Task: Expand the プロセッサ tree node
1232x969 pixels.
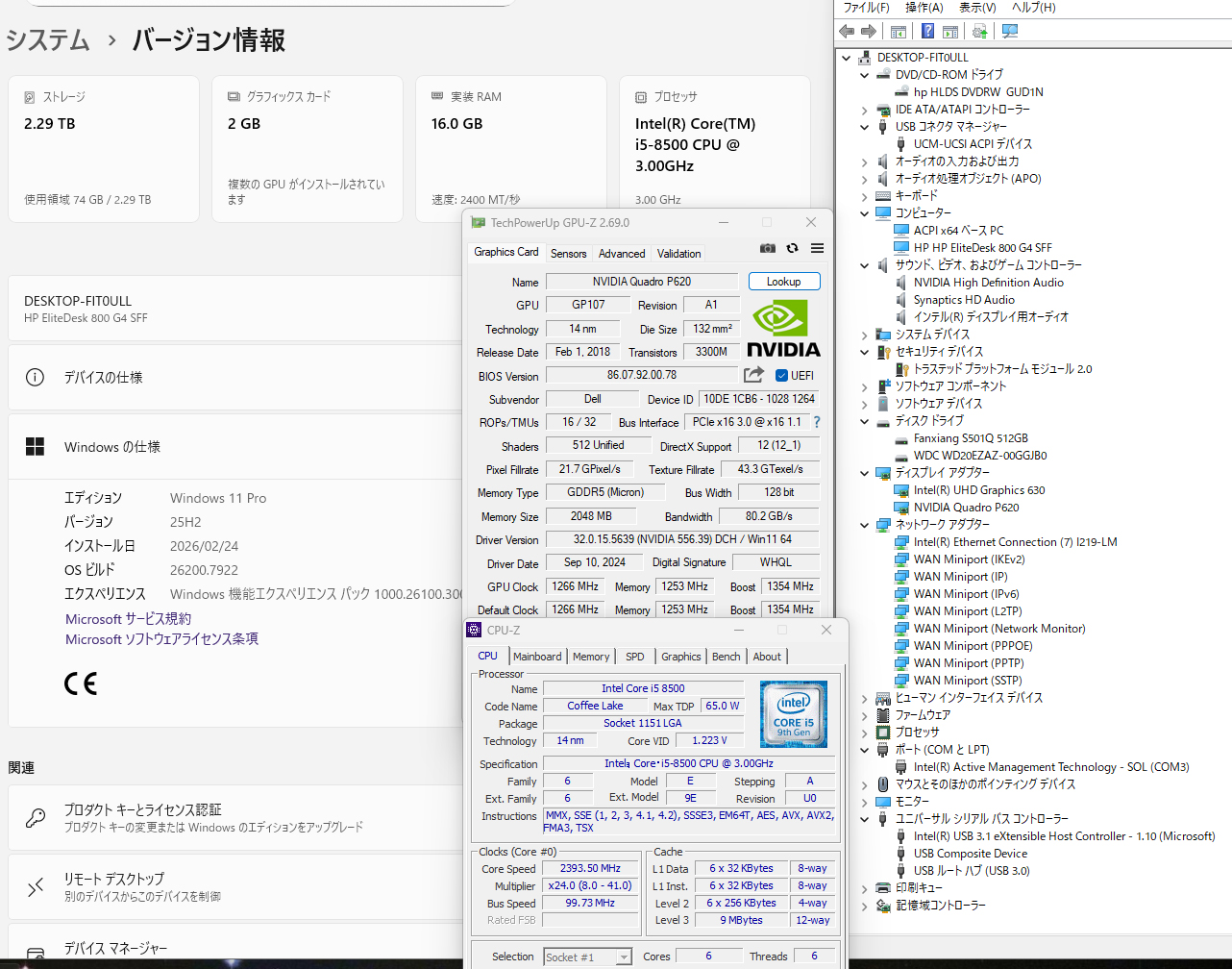Action: (x=864, y=733)
